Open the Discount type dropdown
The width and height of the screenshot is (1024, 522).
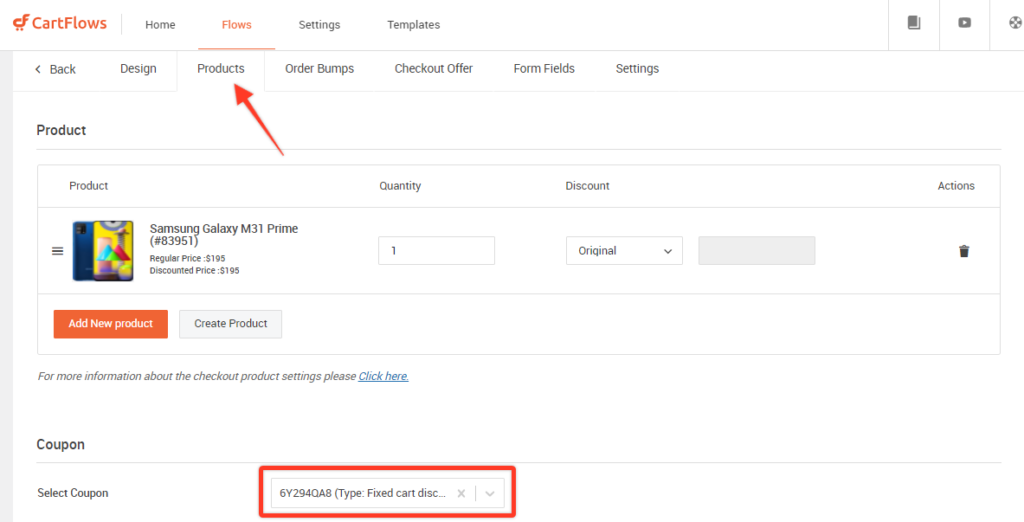[624, 251]
